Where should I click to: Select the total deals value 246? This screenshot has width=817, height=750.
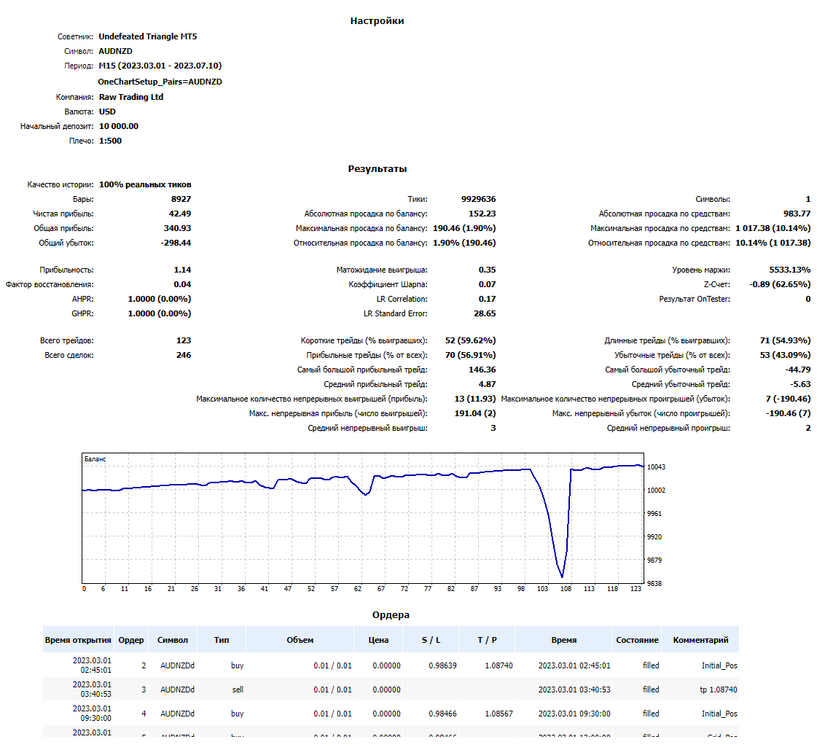pos(183,355)
